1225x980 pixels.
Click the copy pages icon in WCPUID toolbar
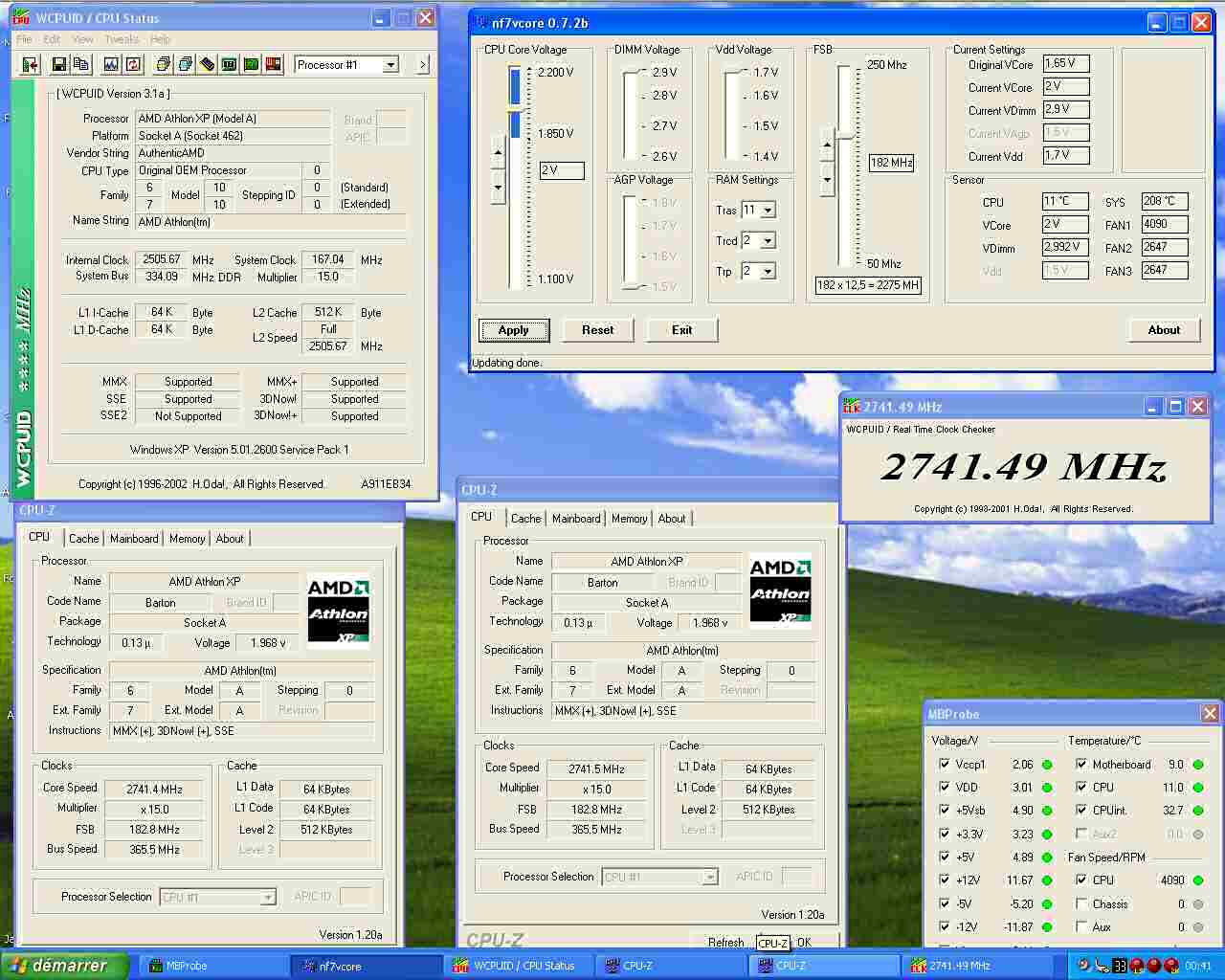point(81,64)
